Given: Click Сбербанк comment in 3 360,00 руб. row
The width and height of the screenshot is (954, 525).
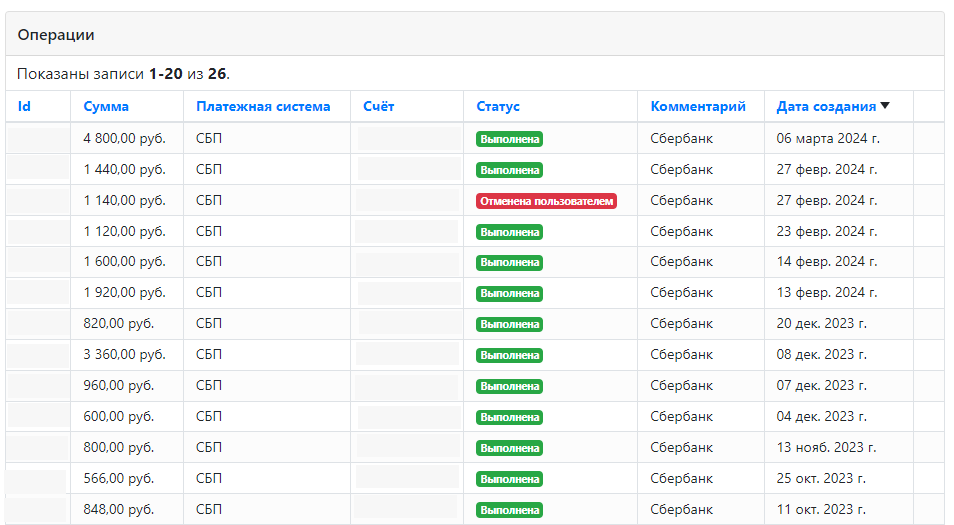Looking at the screenshot, I should point(681,355).
